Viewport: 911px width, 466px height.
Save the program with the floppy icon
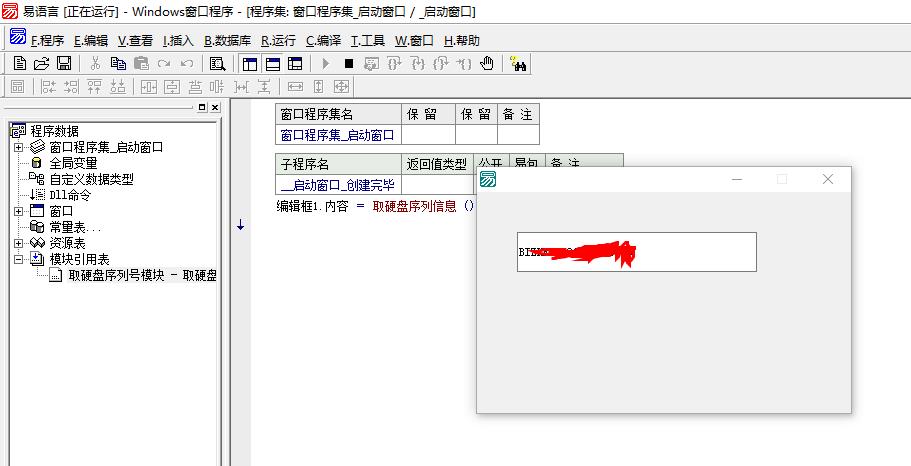tap(63, 63)
